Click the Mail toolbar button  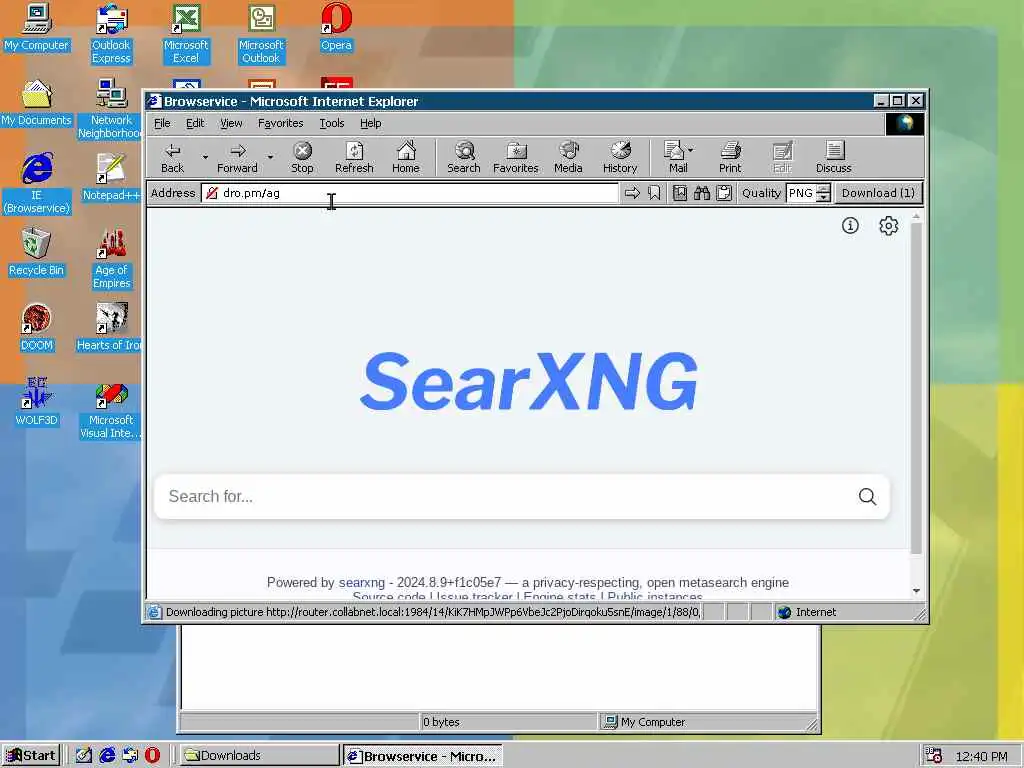pos(675,158)
